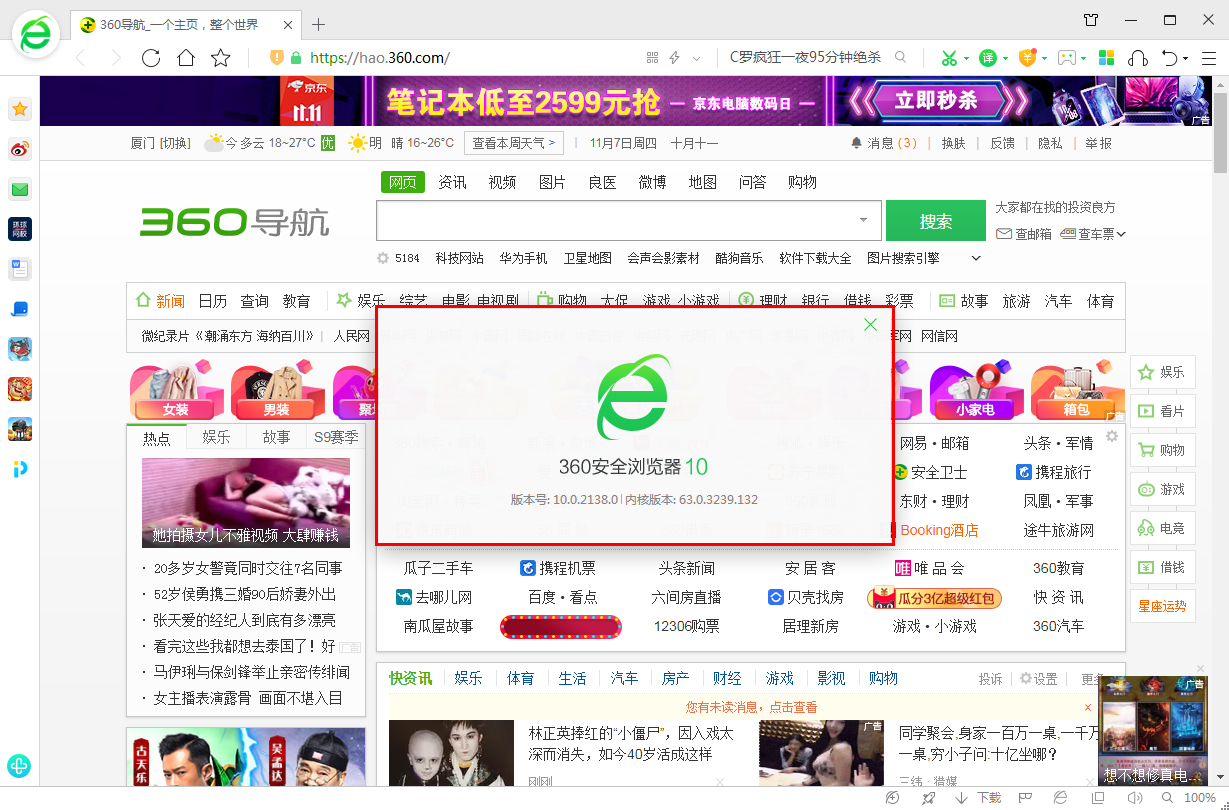This screenshot has height=810, width=1229.
Task: Click the favorites star in left sidebar
Action: click(19, 108)
